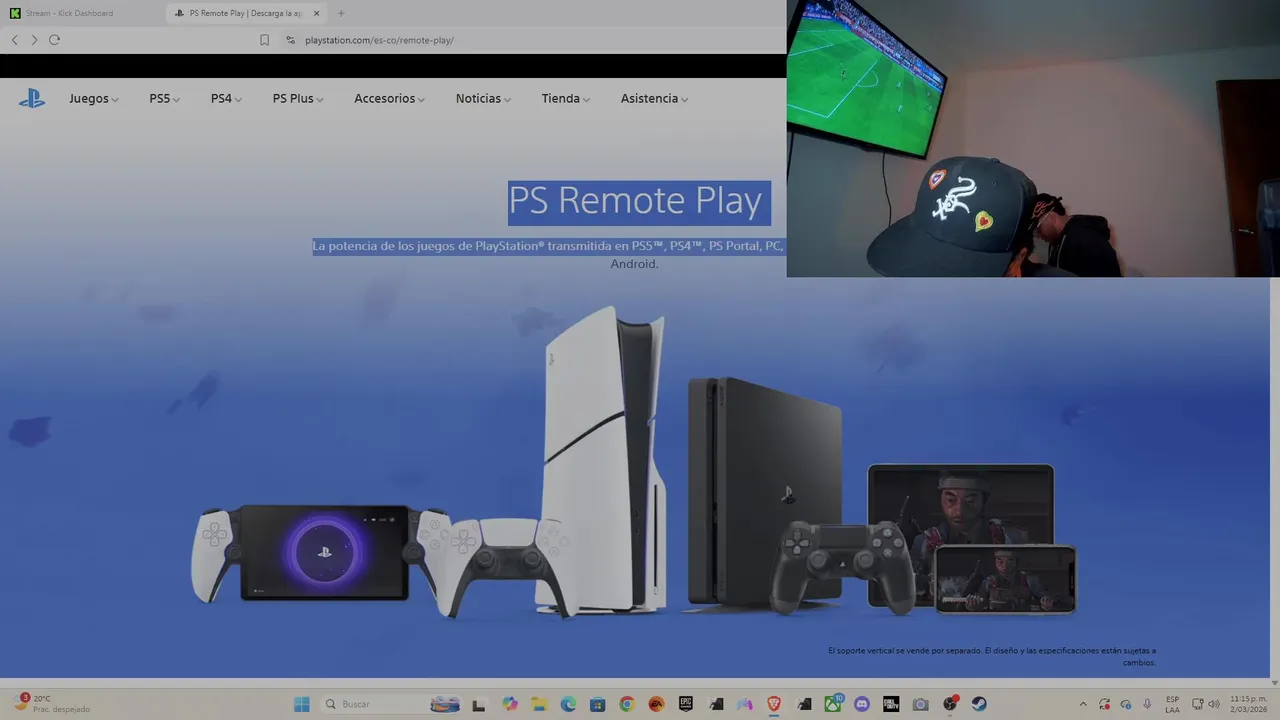
Task: Click the bookmark icon beside the address bar
Action: point(264,40)
